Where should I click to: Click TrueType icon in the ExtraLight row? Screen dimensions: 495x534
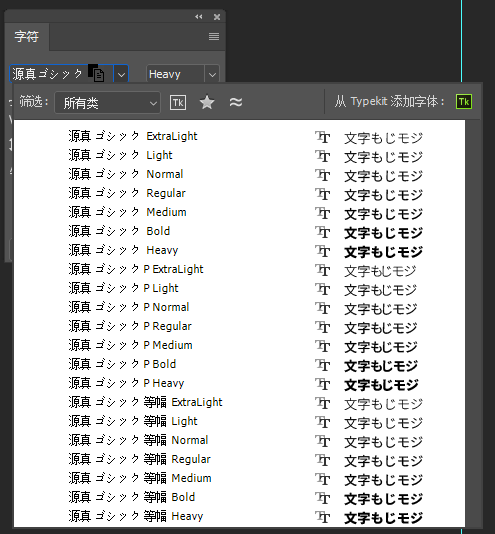point(323,137)
